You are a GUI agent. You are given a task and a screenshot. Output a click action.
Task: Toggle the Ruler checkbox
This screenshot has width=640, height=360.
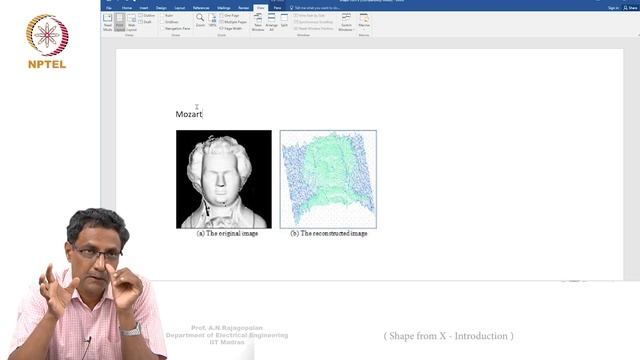click(167, 16)
